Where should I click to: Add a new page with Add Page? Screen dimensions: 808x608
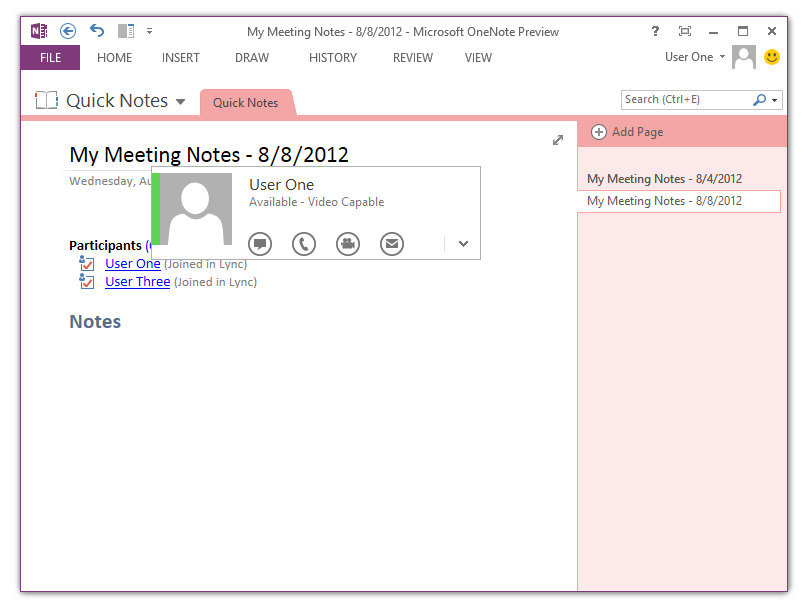[627, 132]
